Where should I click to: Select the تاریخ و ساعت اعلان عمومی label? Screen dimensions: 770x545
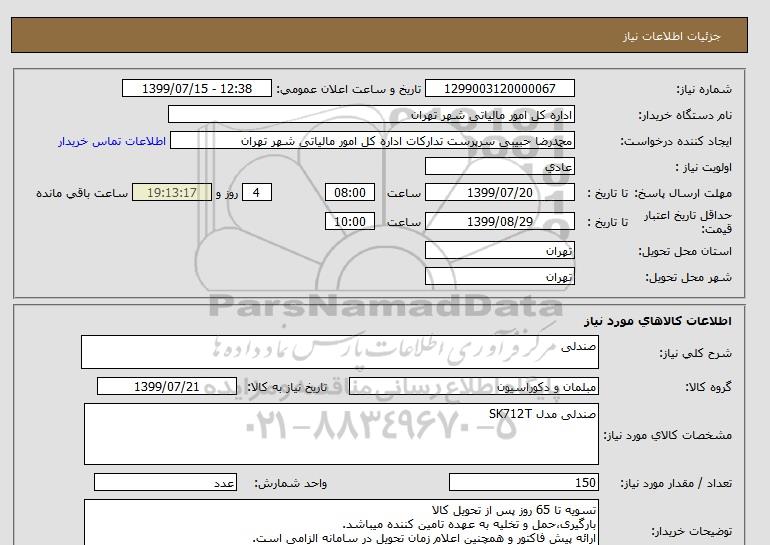tap(349, 89)
